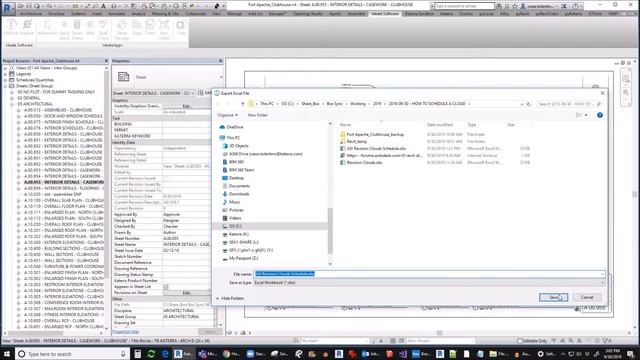Image resolution: width=640 pixels, height=360 pixels.
Task: Cancel the Export Excel File dialog
Action: pos(587,297)
